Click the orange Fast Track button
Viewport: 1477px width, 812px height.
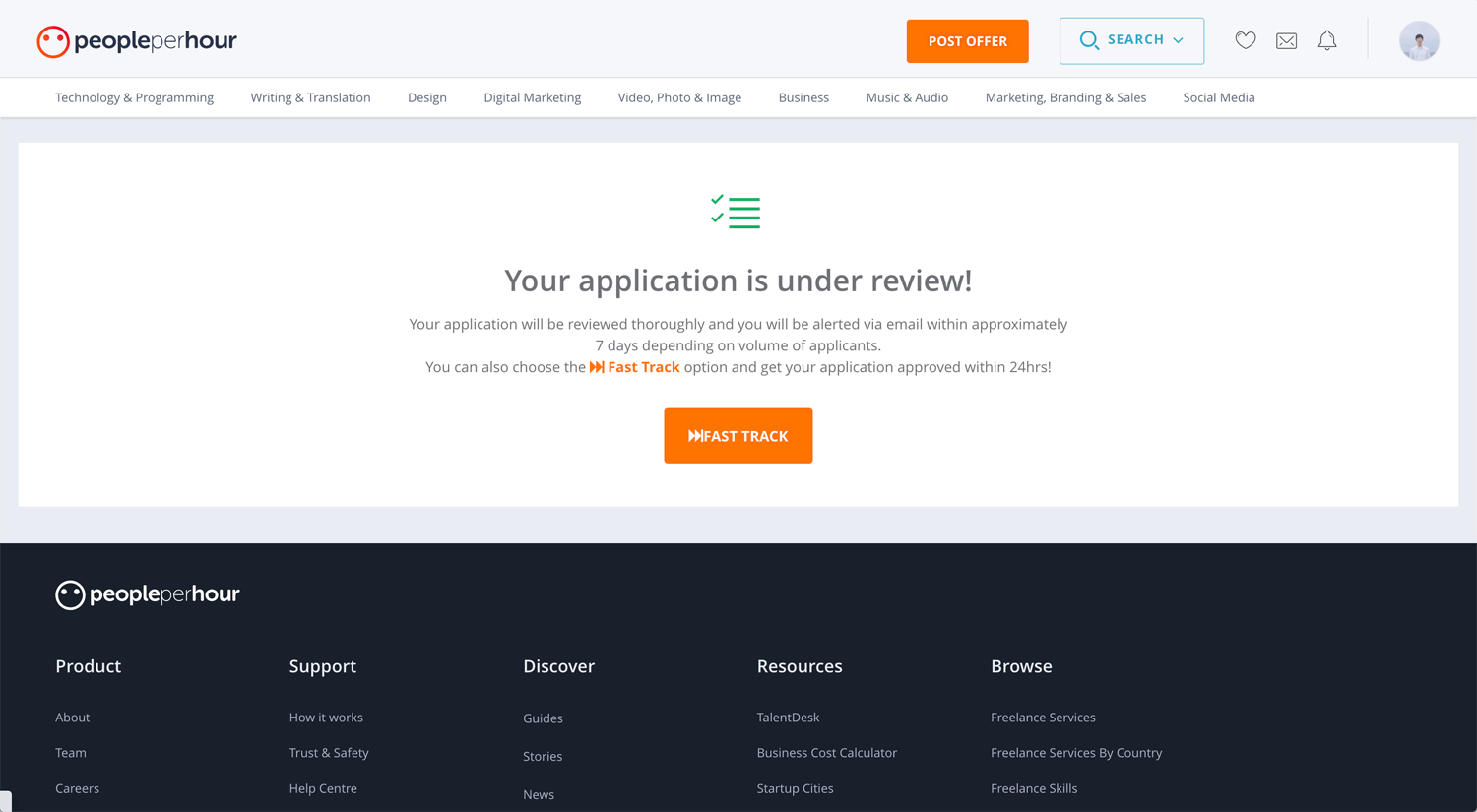coord(738,436)
